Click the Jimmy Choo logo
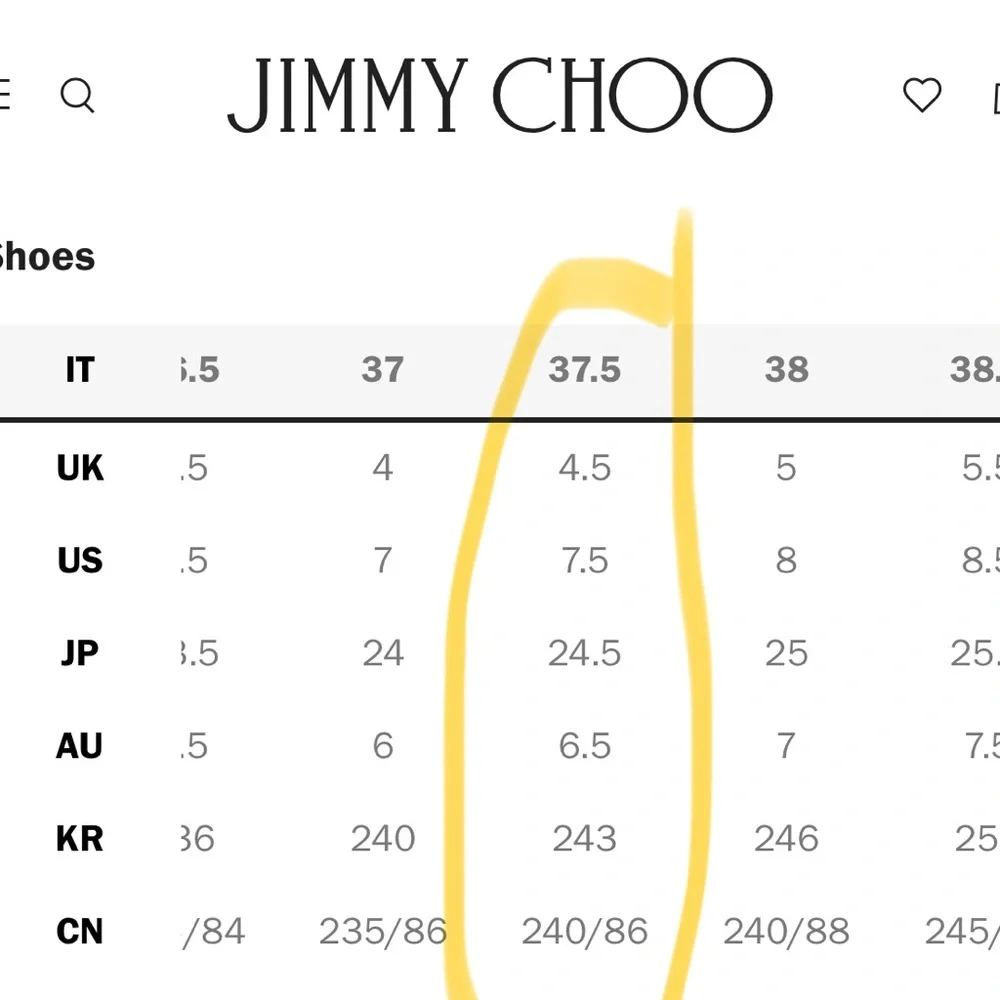The width and height of the screenshot is (1000, 1000). (500, 95)
